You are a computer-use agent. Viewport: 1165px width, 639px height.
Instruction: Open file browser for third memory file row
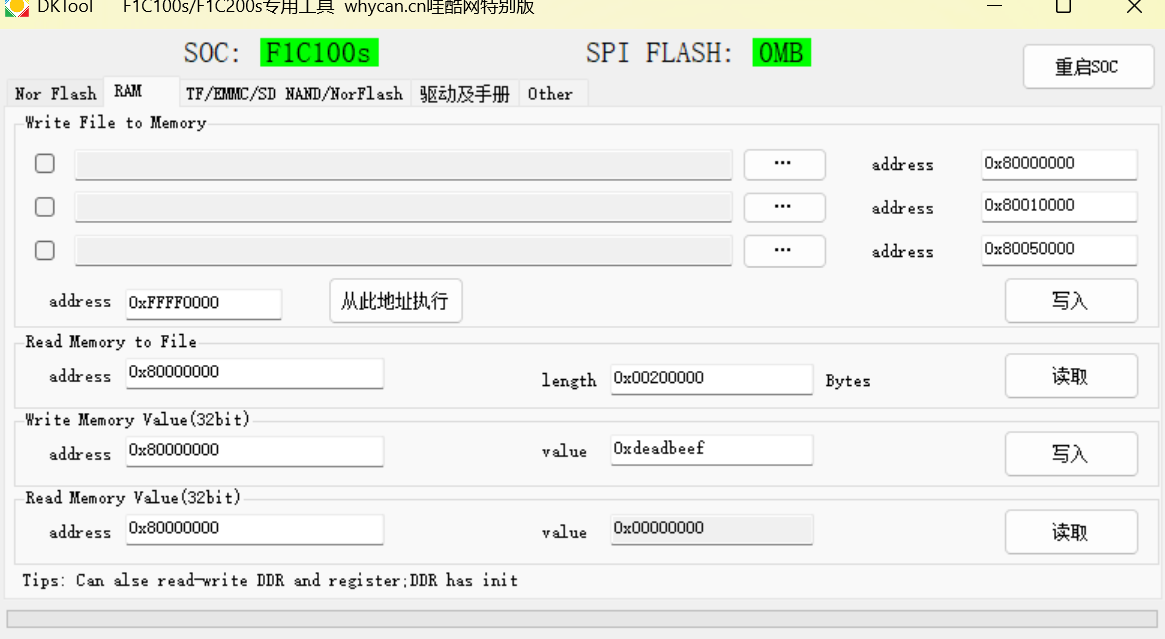point(784,250)
